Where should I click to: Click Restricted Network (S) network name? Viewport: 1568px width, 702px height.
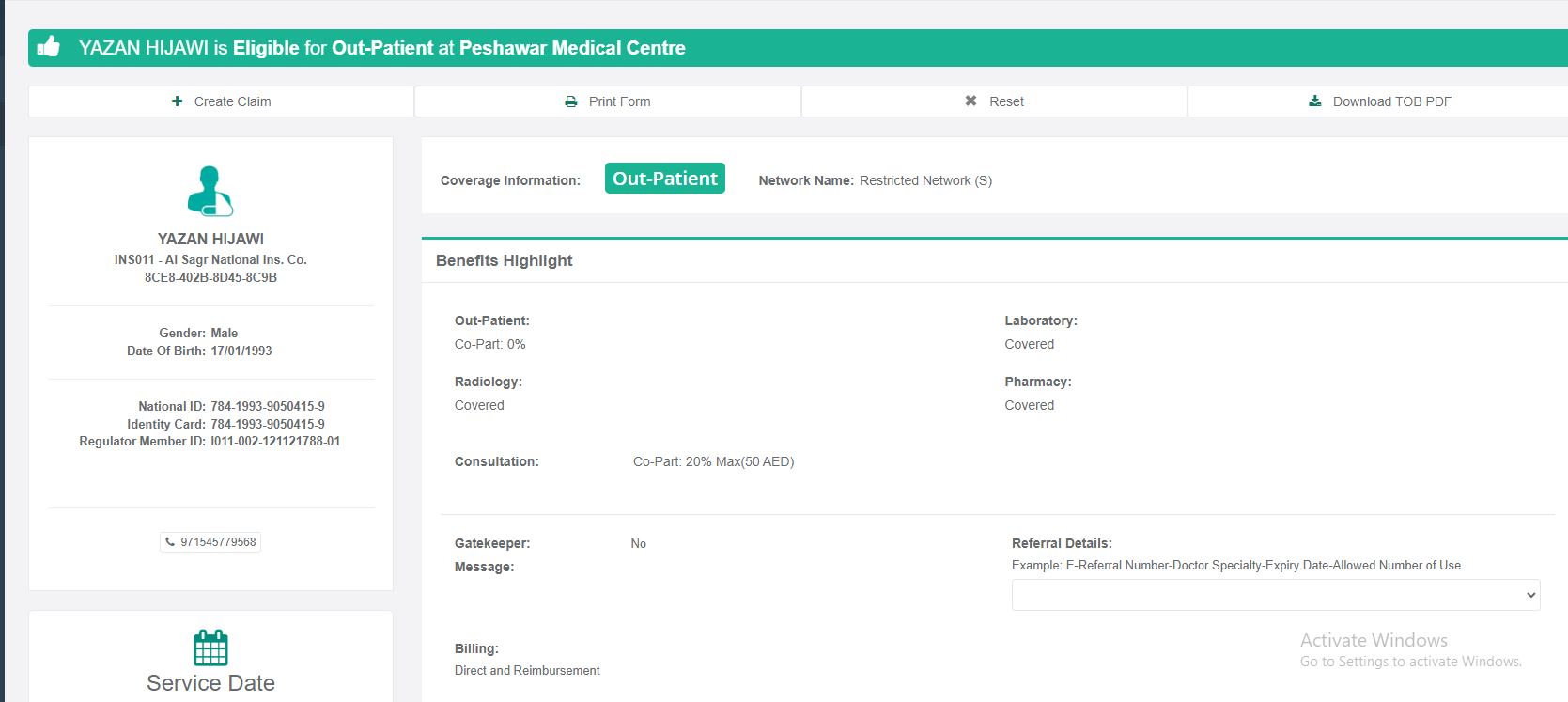pos(925,180)
